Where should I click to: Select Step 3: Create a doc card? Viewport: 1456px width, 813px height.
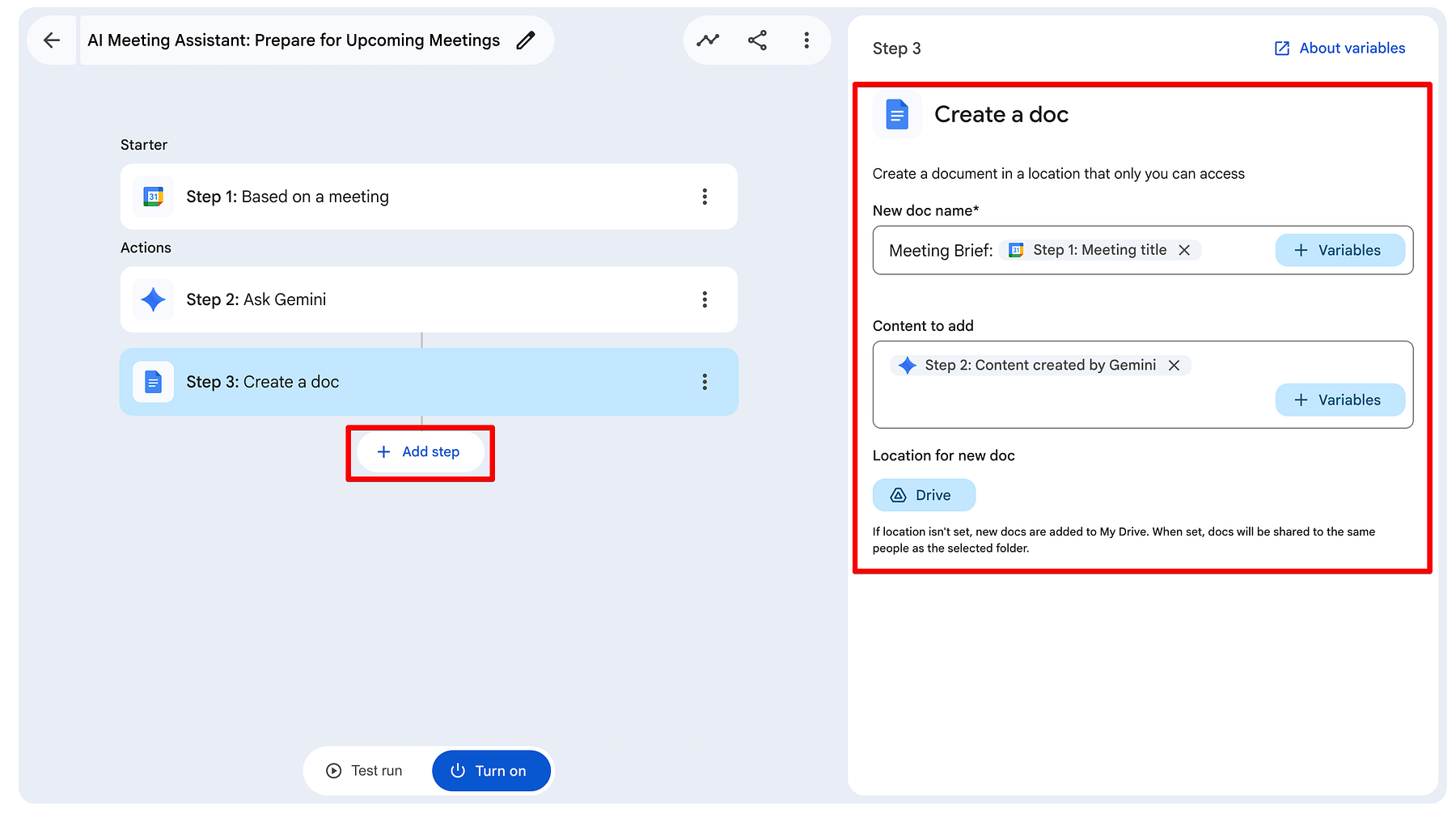pyautogui.click(x=429, y=382)
